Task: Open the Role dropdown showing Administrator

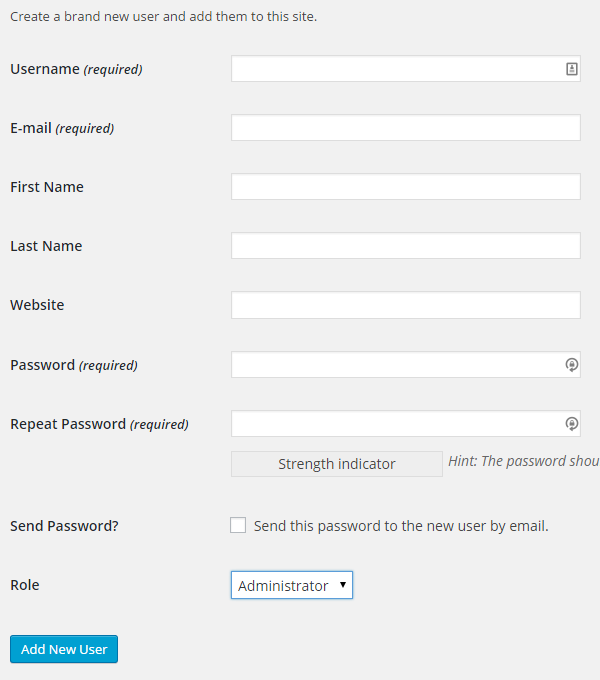Action: tap(292, 585)
